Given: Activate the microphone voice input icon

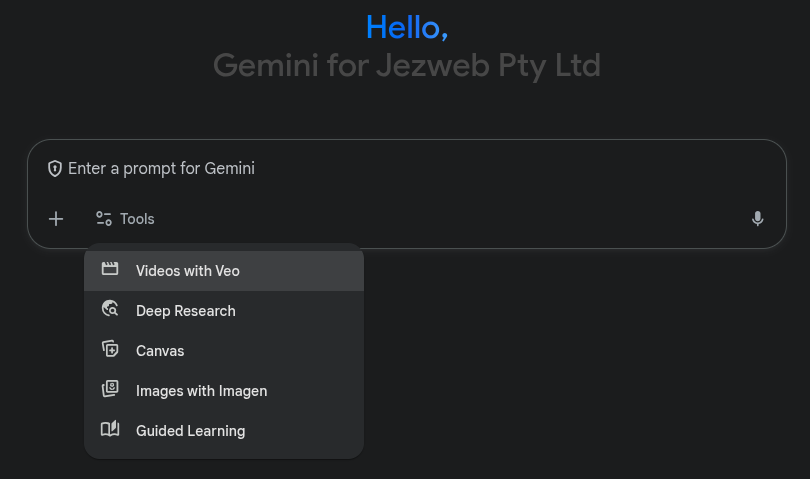Looking at the screenshot, I should click(757, 218).
